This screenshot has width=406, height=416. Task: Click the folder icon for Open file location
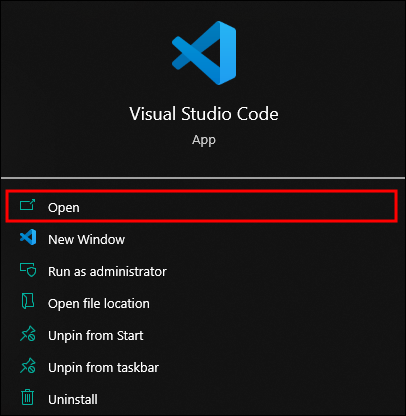tap(28, 301)
